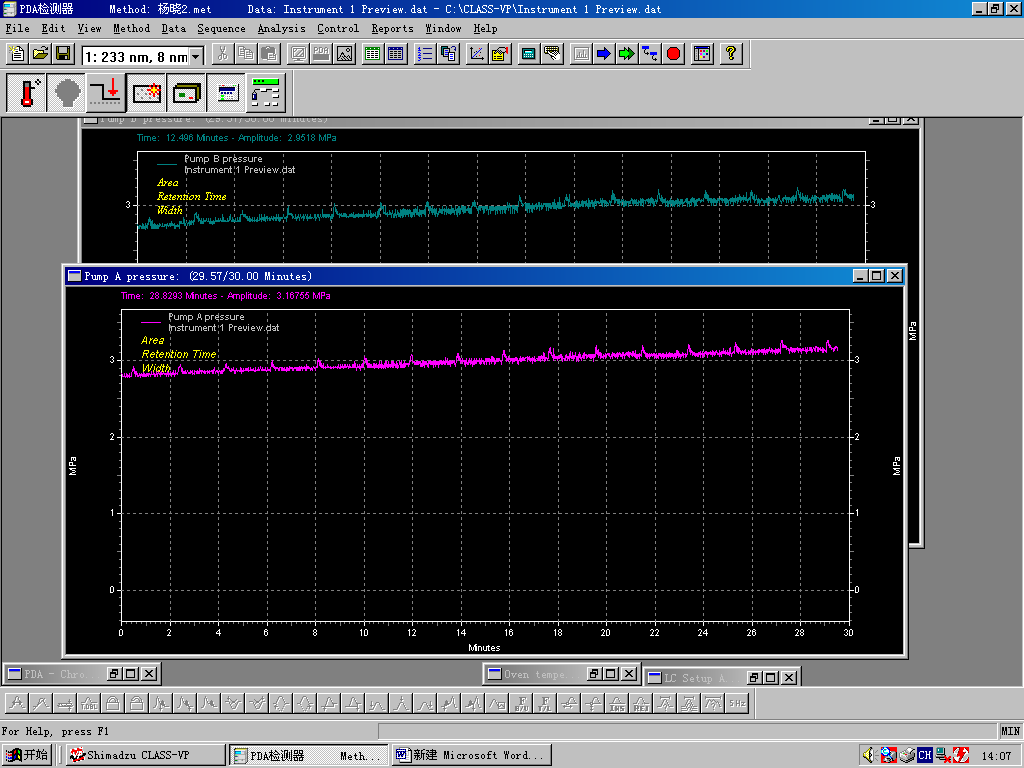Screen dimensions: 1024x768
Task: Open the wavelength channel dropdown
Action: tap(195, 57)
